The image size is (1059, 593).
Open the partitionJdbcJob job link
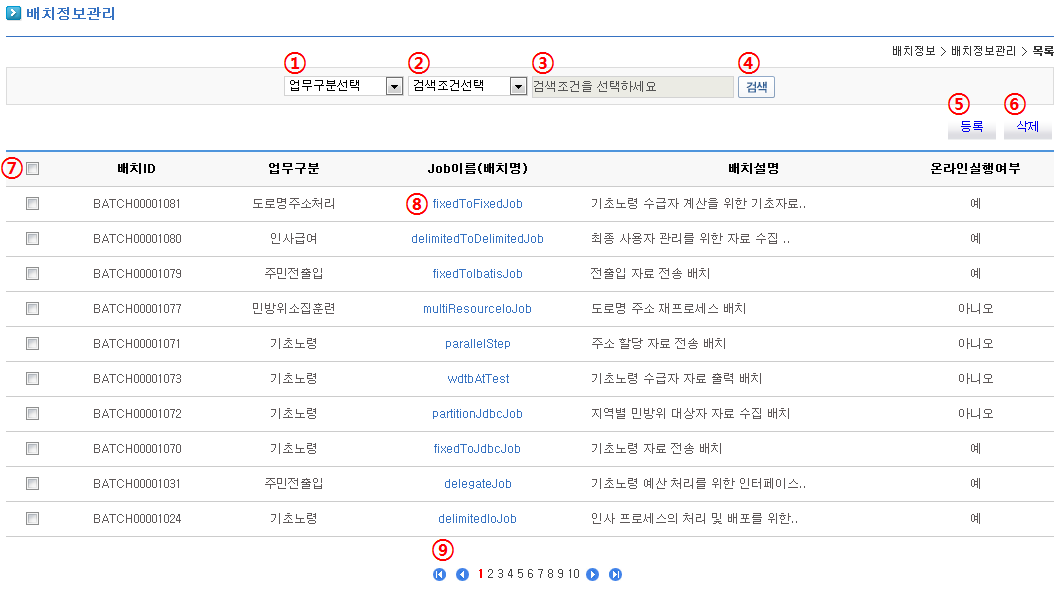(477, 414)
